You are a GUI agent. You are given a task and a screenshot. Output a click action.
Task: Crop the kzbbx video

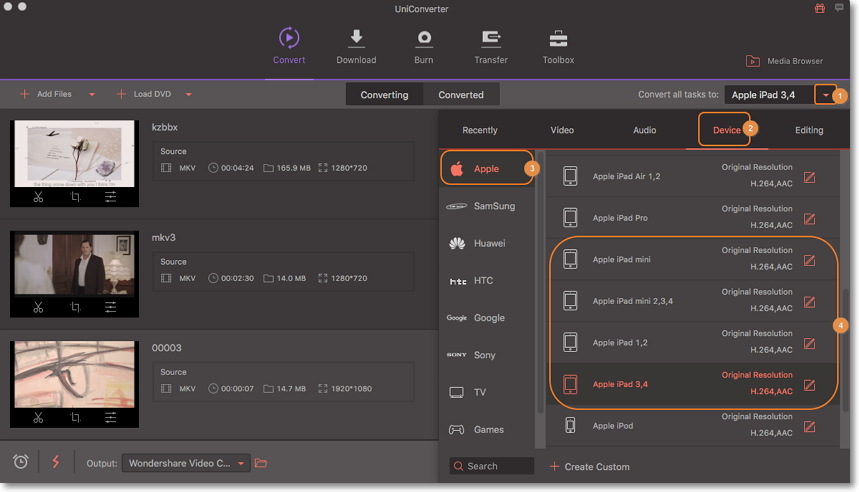[75, 197]
